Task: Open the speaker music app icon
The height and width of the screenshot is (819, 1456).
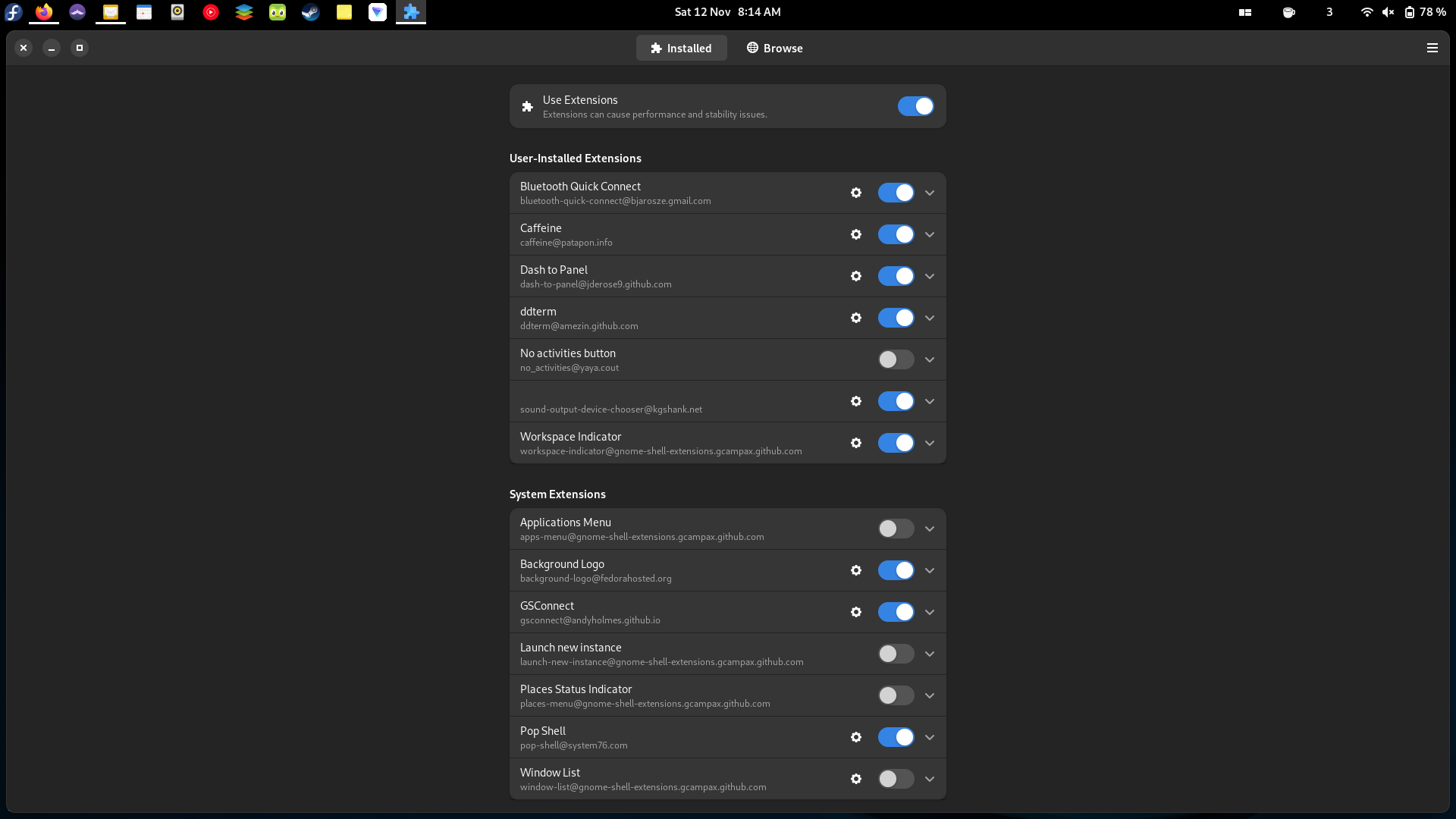Action: (177, 12)
